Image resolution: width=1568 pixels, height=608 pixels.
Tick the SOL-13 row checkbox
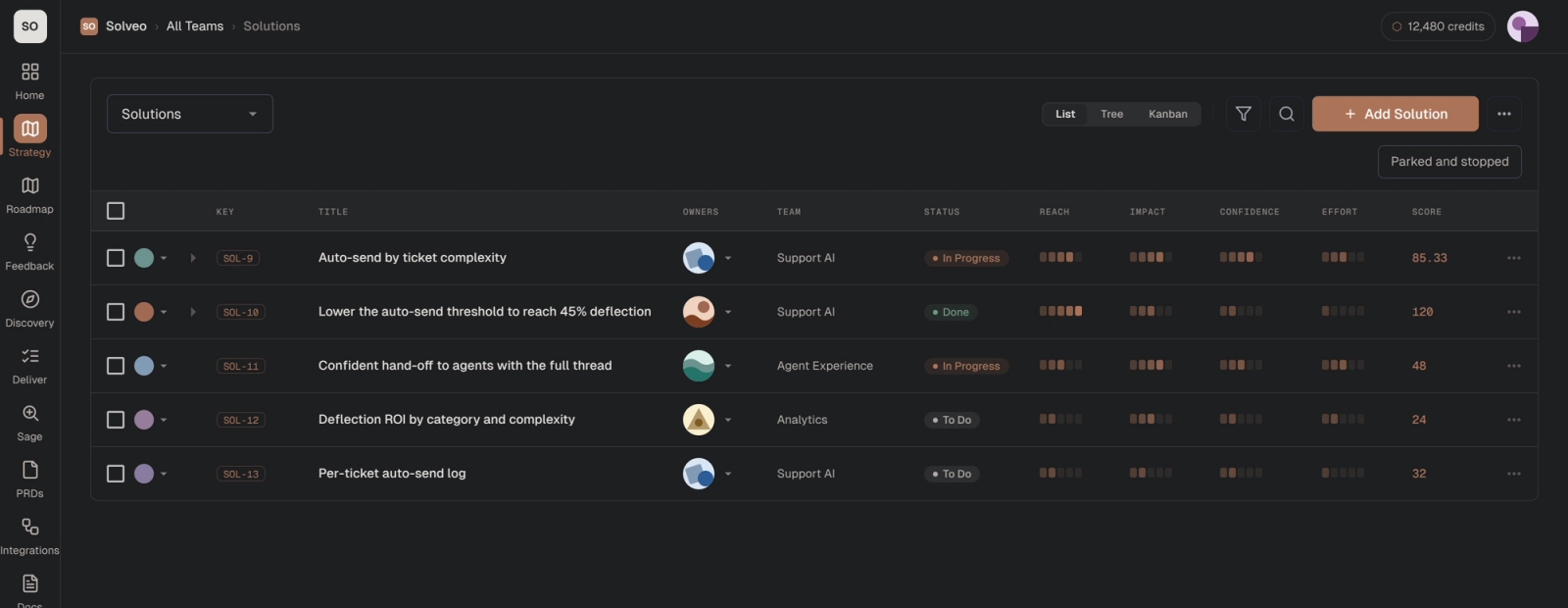(x=116, y=474)
